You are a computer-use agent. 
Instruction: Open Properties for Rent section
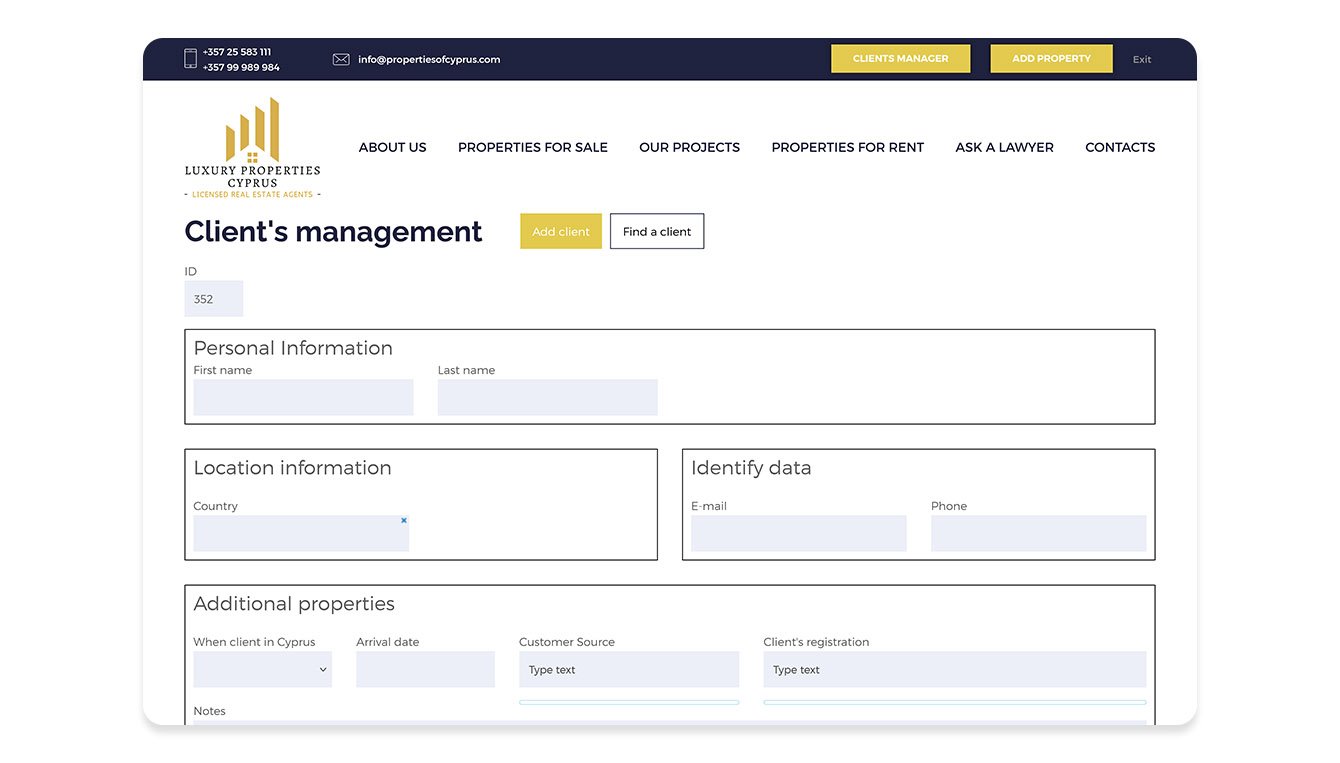[847, 147]
